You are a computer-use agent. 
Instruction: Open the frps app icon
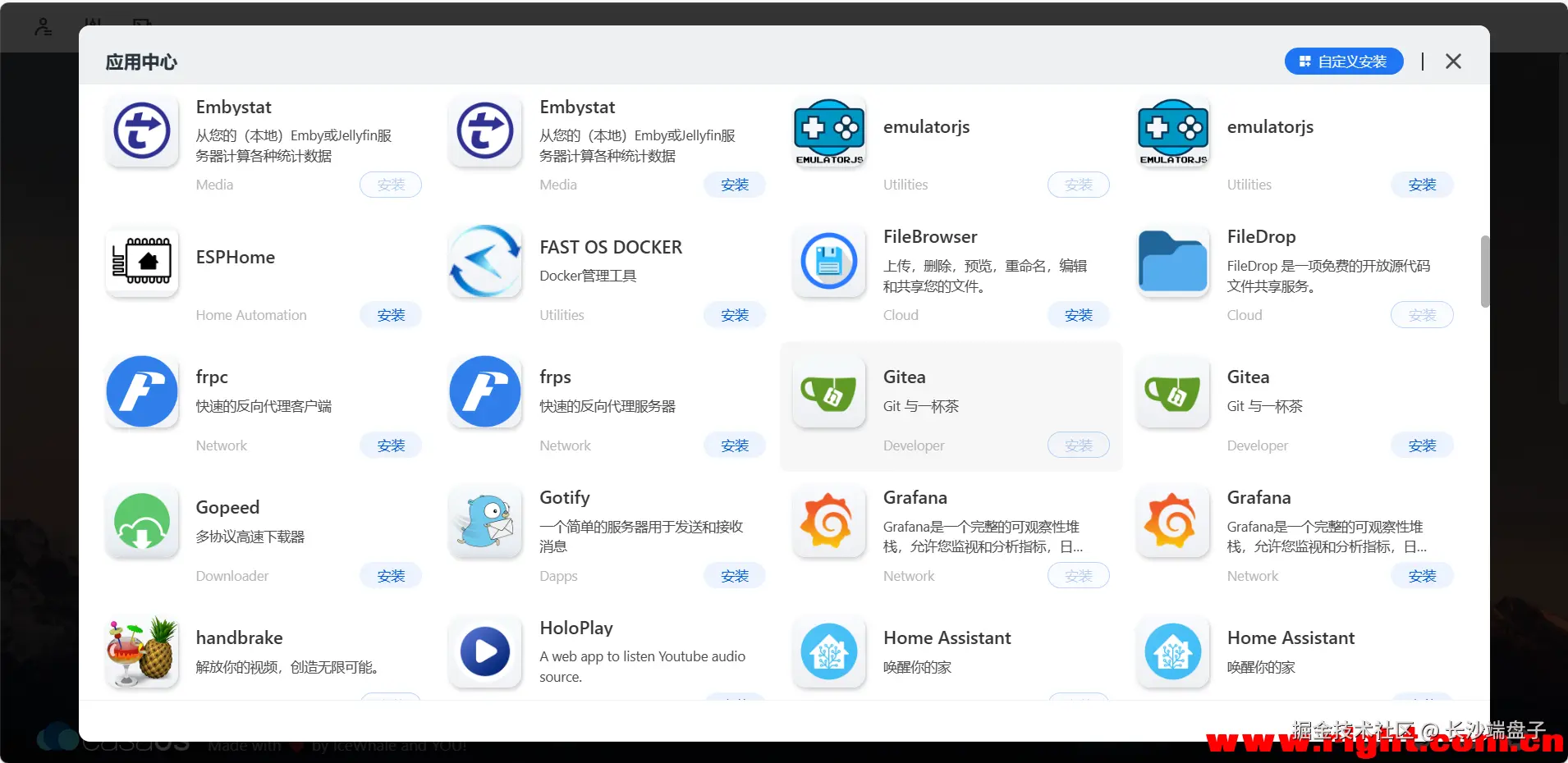point(485,391)
